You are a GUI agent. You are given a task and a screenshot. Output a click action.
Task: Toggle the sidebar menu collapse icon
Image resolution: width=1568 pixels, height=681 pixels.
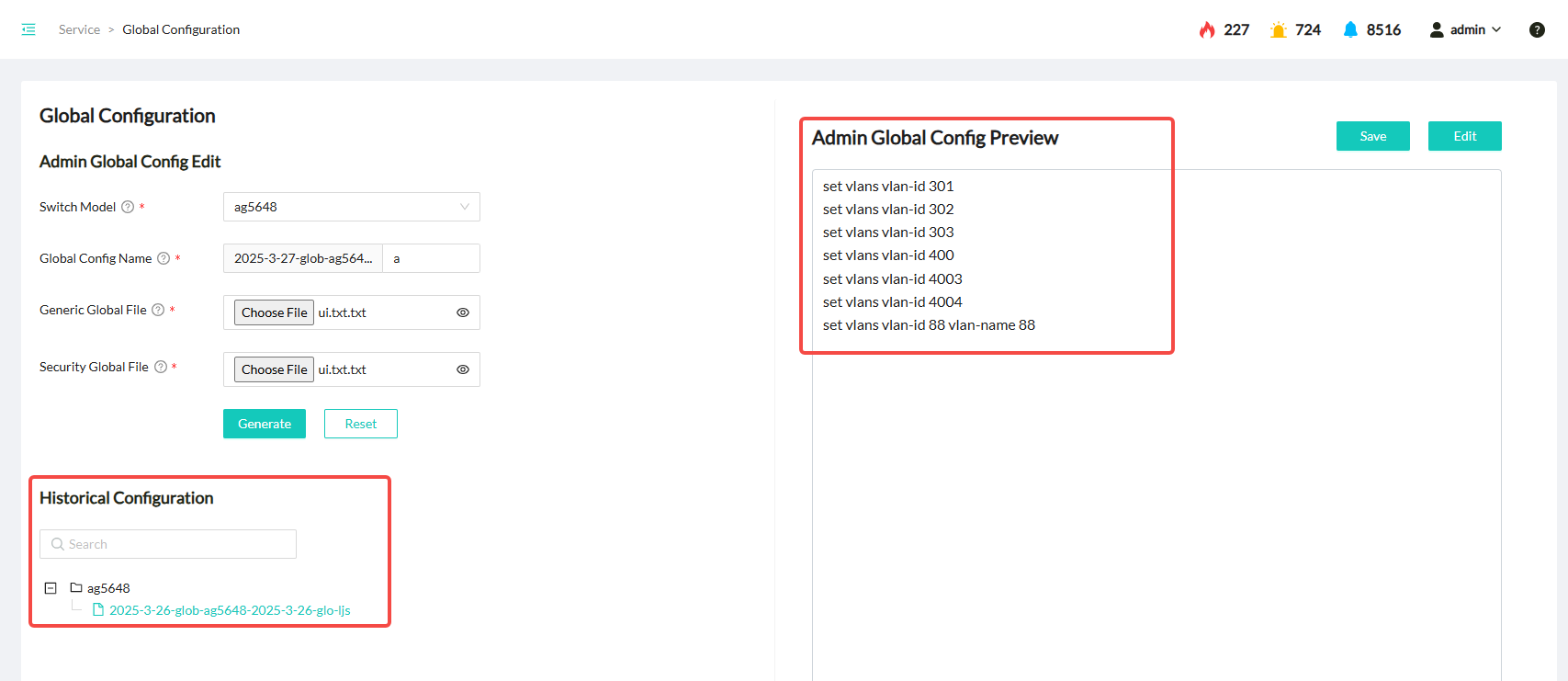click(28, 29)
